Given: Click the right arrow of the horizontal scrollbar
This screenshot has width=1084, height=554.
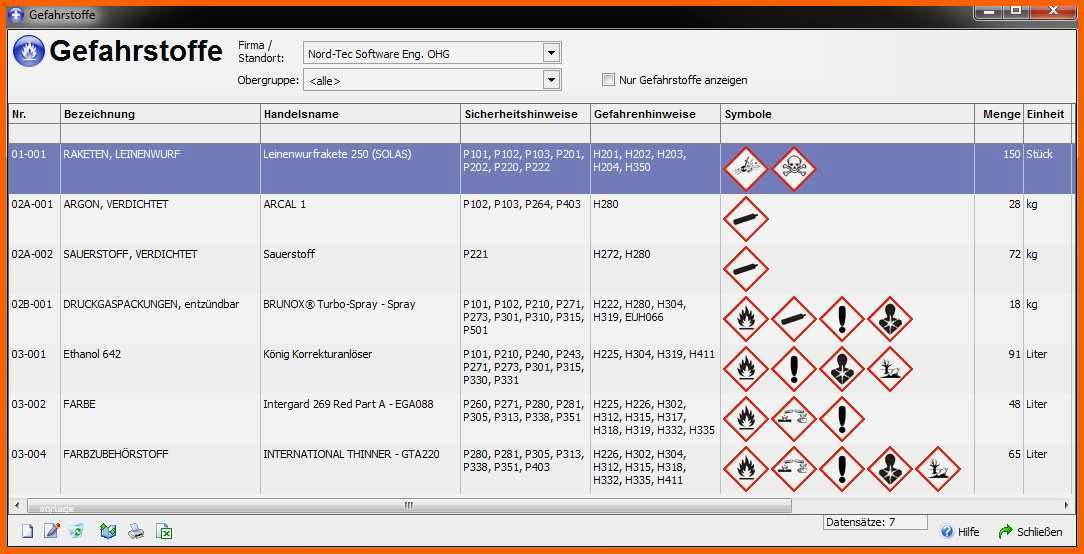Looking at the screenshot, I should tap(1065, 506).
